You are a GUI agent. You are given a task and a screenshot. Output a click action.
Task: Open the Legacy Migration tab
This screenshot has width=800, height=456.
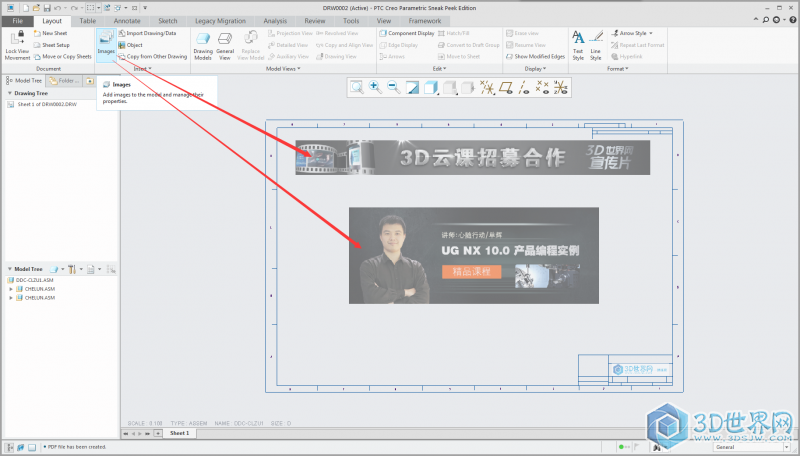pos(220,21)
